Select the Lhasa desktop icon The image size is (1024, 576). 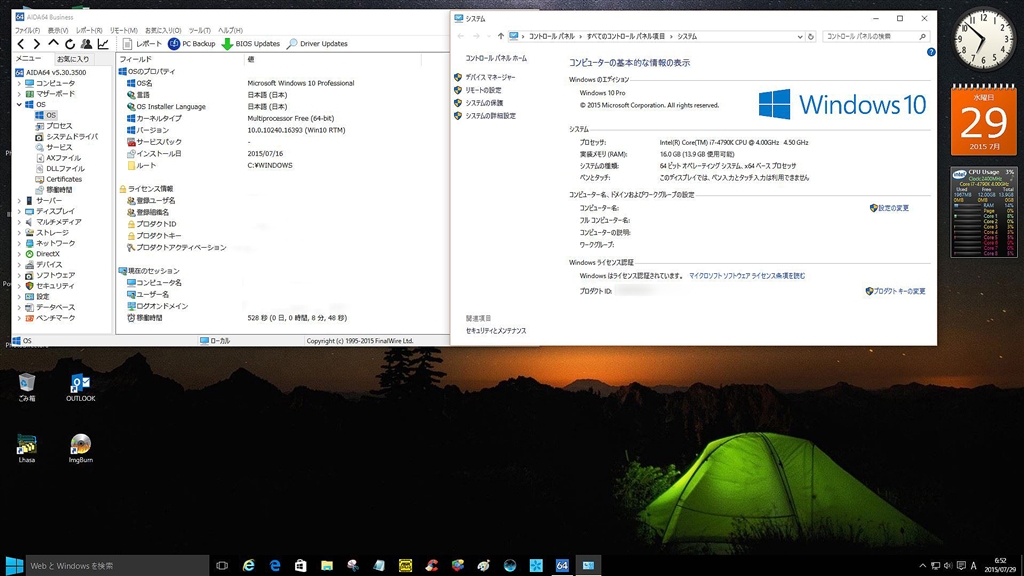click(x=27, y=449)
